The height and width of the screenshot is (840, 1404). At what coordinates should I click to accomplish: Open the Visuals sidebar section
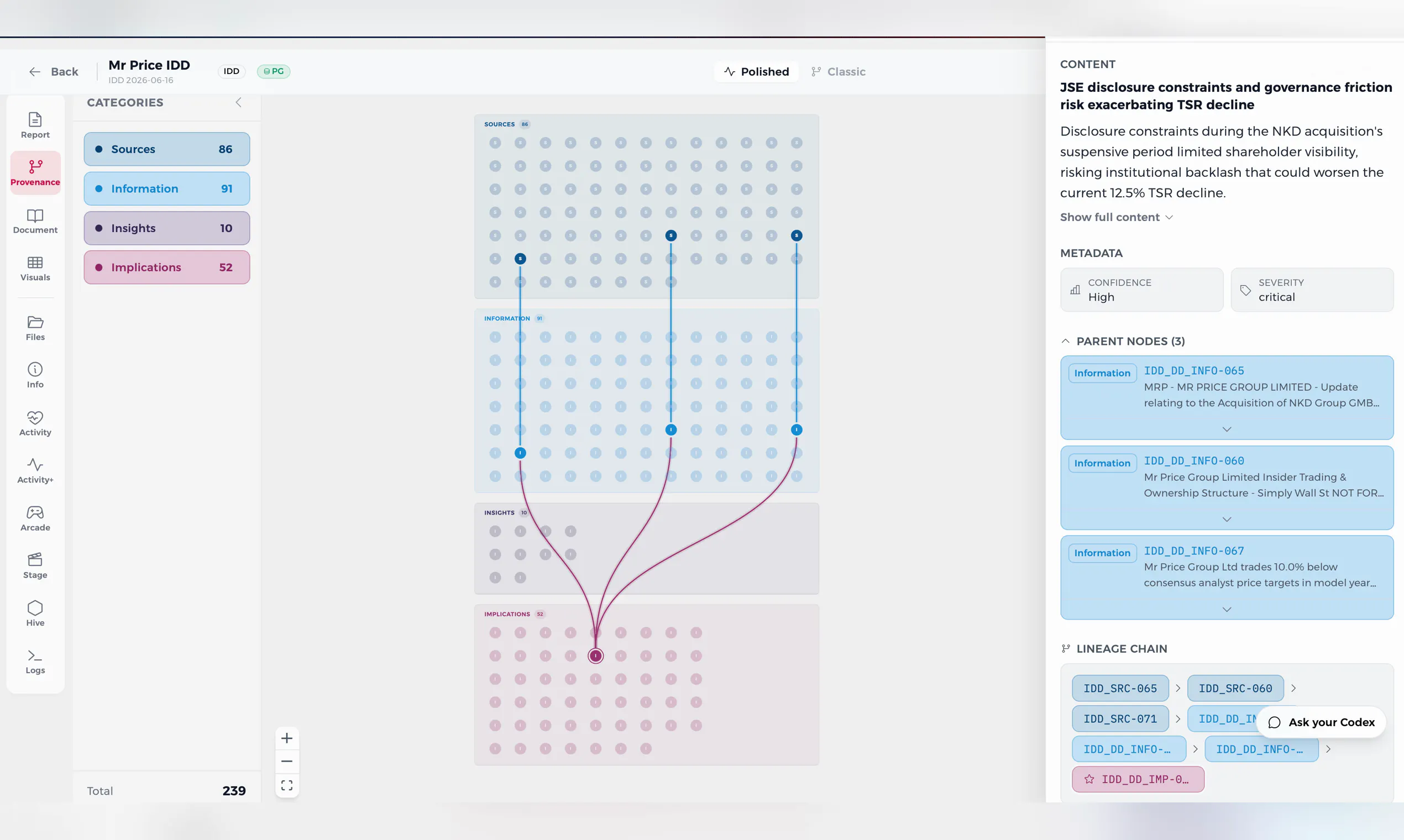point(35,268)
